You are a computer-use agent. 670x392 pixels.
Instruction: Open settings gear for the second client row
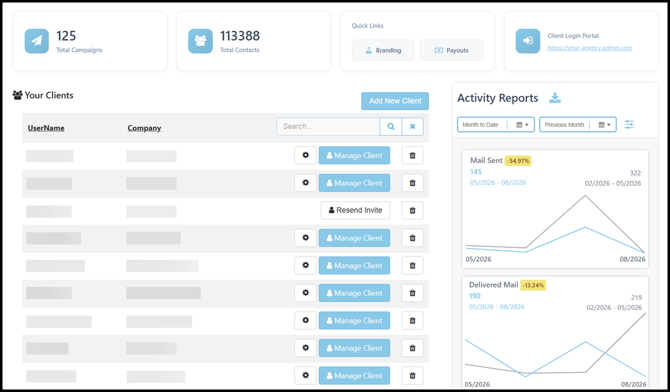(x=306, y=183)
